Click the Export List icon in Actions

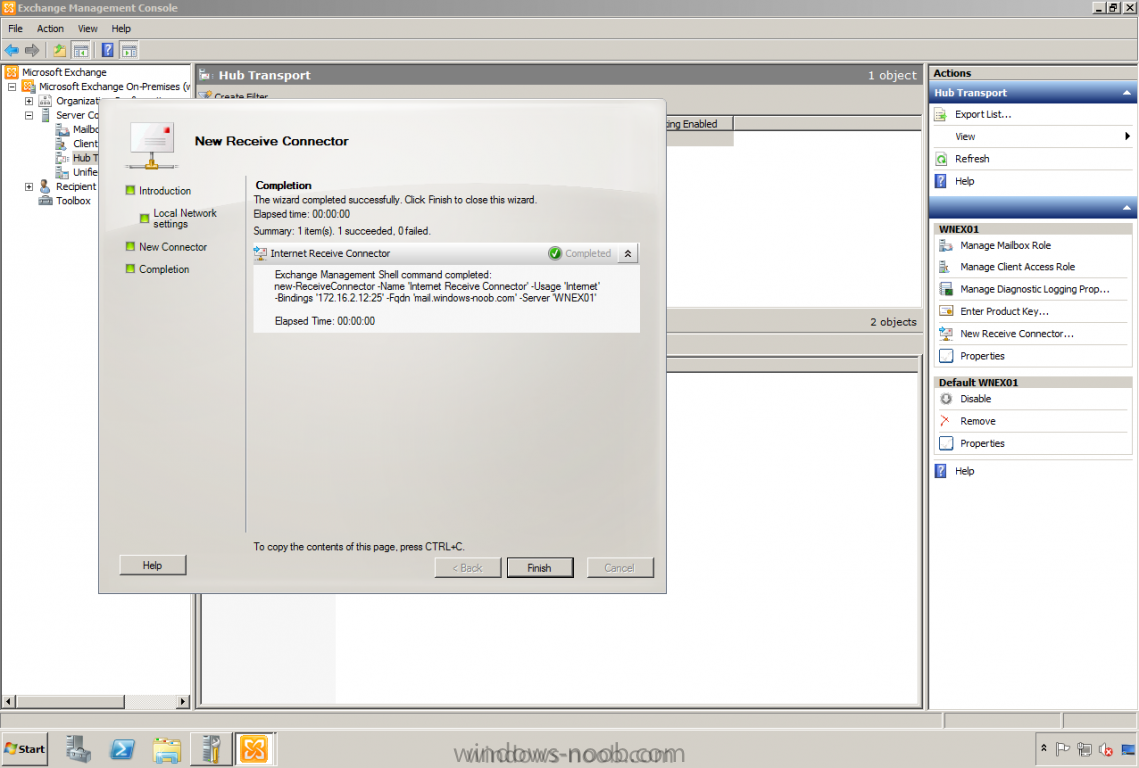click(x=941, y=114)
